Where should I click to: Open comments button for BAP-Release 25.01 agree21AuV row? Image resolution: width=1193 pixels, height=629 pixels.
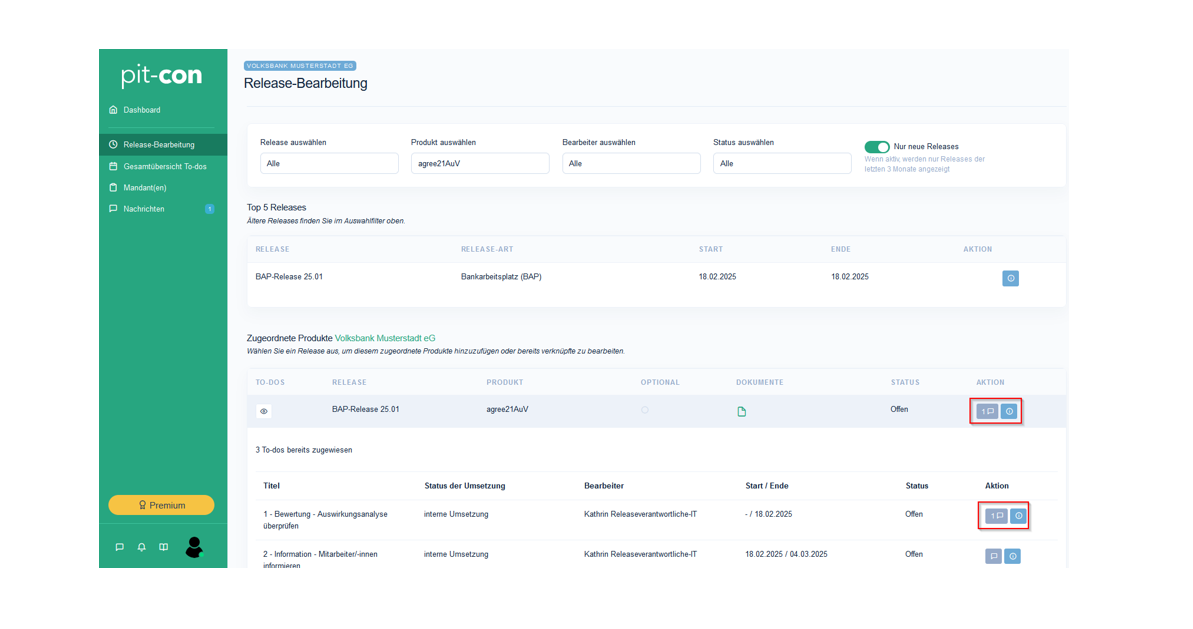tap(987, 411)
